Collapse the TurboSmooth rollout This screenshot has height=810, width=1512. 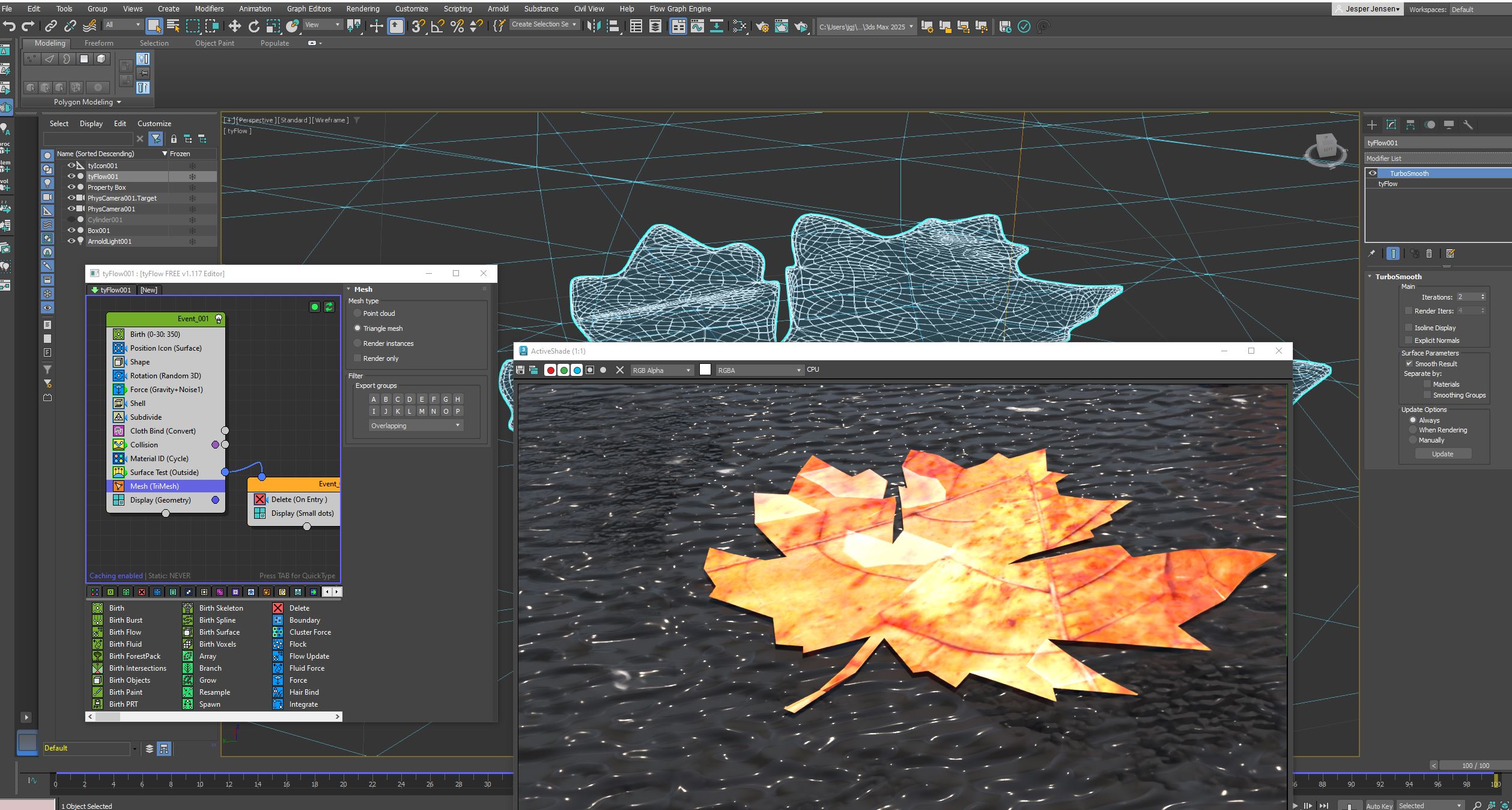tap(1370, 276)
